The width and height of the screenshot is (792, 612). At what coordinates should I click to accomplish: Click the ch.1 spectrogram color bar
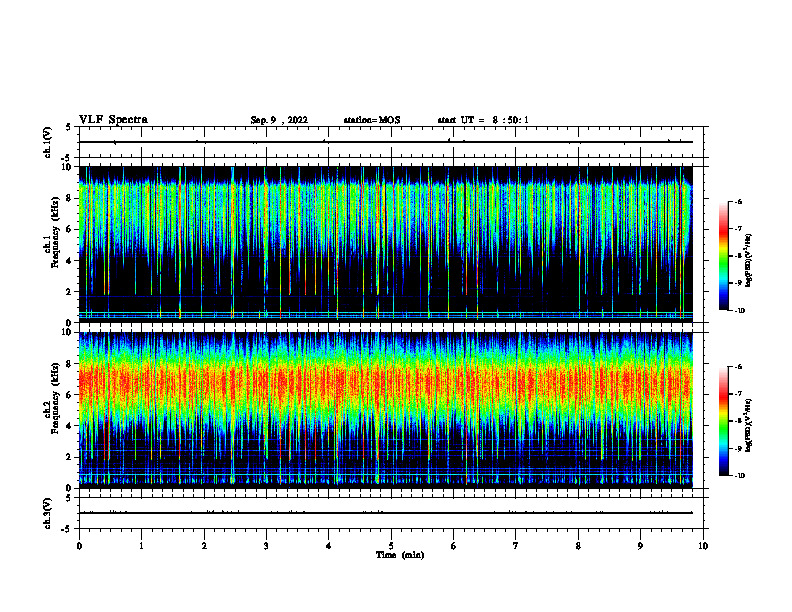(x=723, y=256)
